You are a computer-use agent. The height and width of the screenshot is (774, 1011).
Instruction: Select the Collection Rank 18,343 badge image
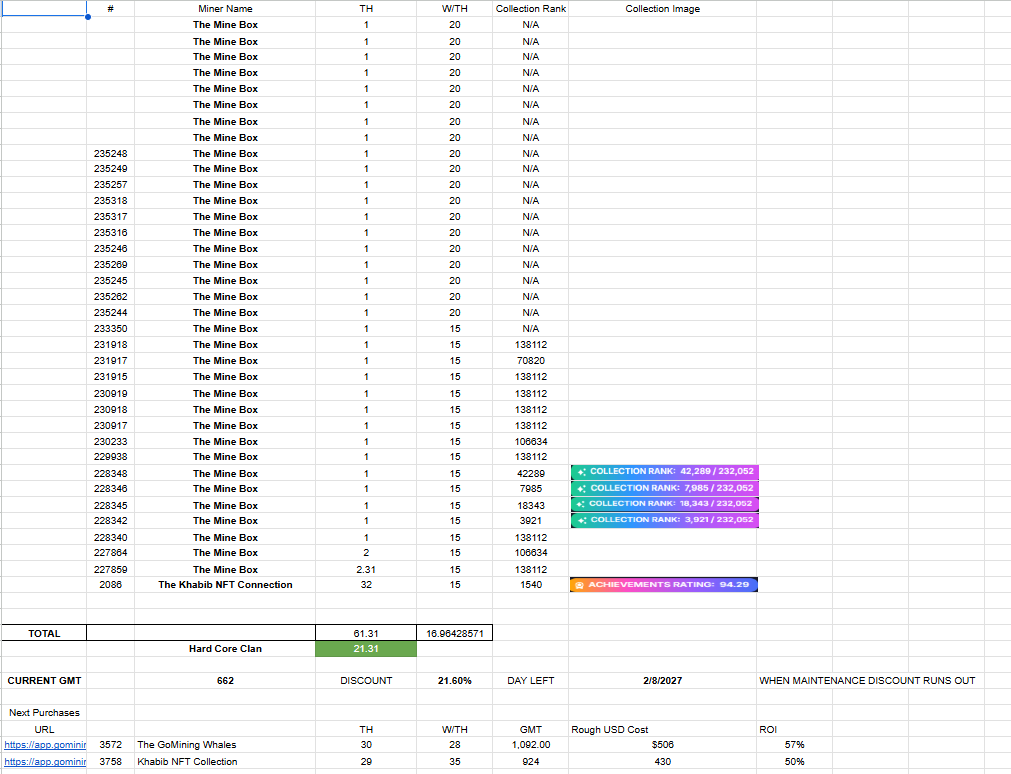[664, 504]
